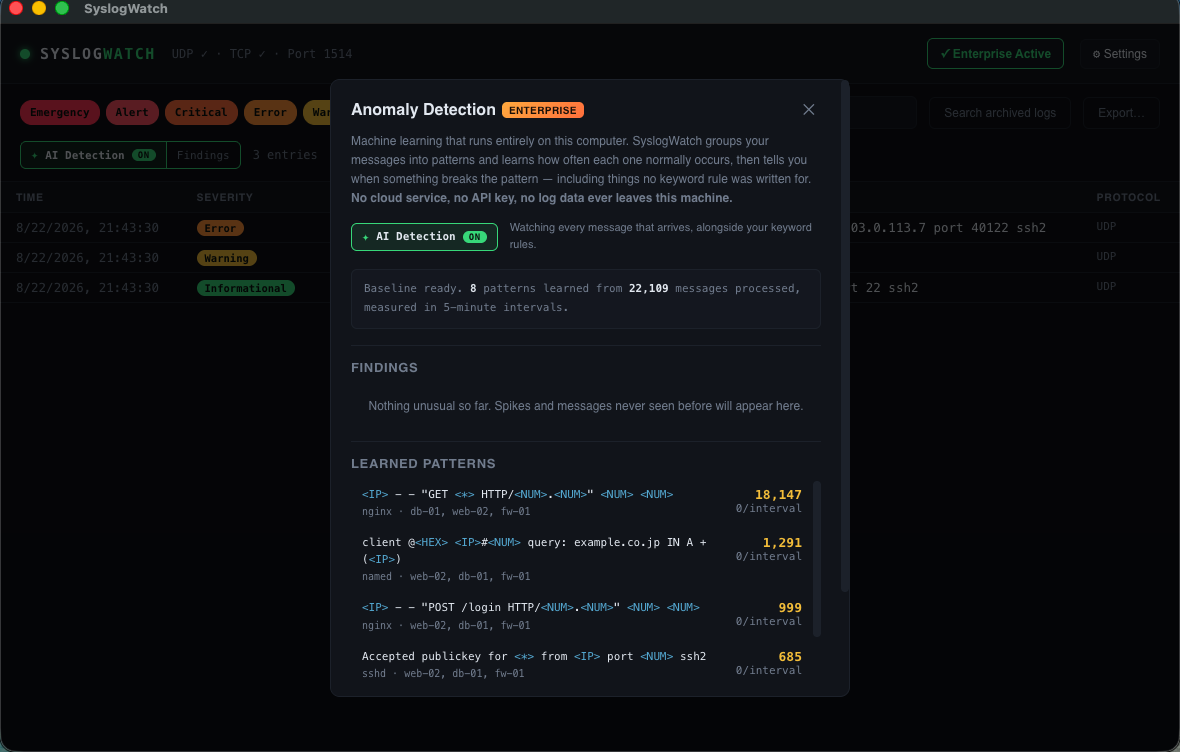The width and height of the screenshot is (1180, 752).
Task: Click the ENTERPRISE badge next to Anomaly Detection
Action: (543, 111)
